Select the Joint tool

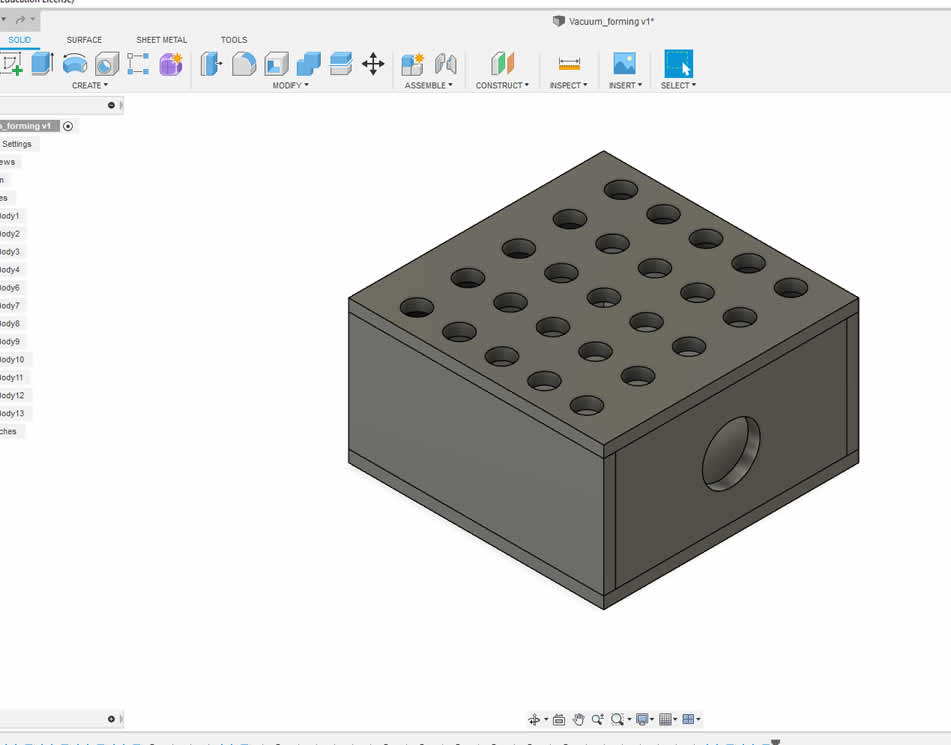click(x=445, y=64)
